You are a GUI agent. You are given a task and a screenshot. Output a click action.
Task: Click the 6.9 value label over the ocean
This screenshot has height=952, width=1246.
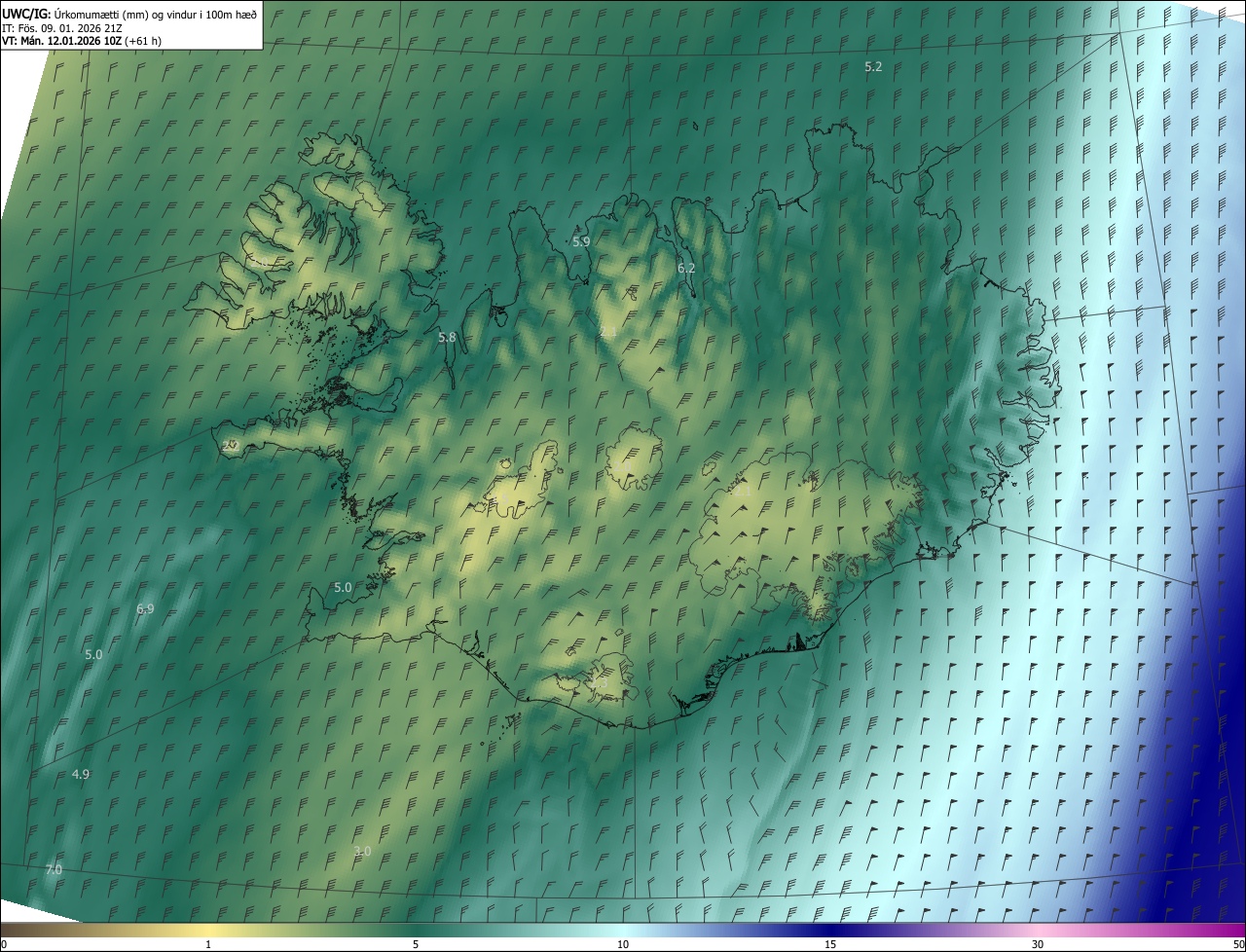click(x=145, y=608)
